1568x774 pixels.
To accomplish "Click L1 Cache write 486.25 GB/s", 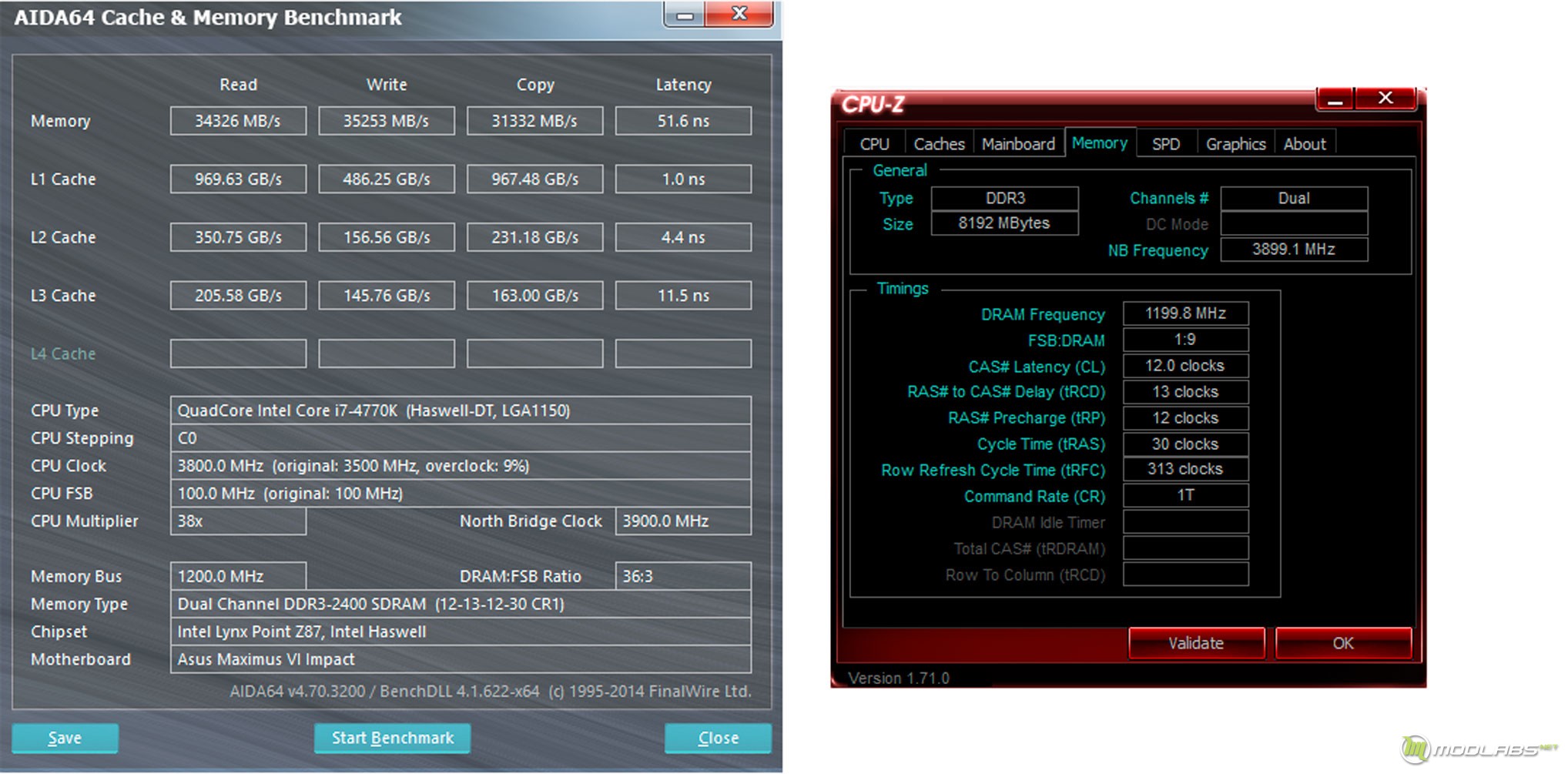I will point(387,179).
